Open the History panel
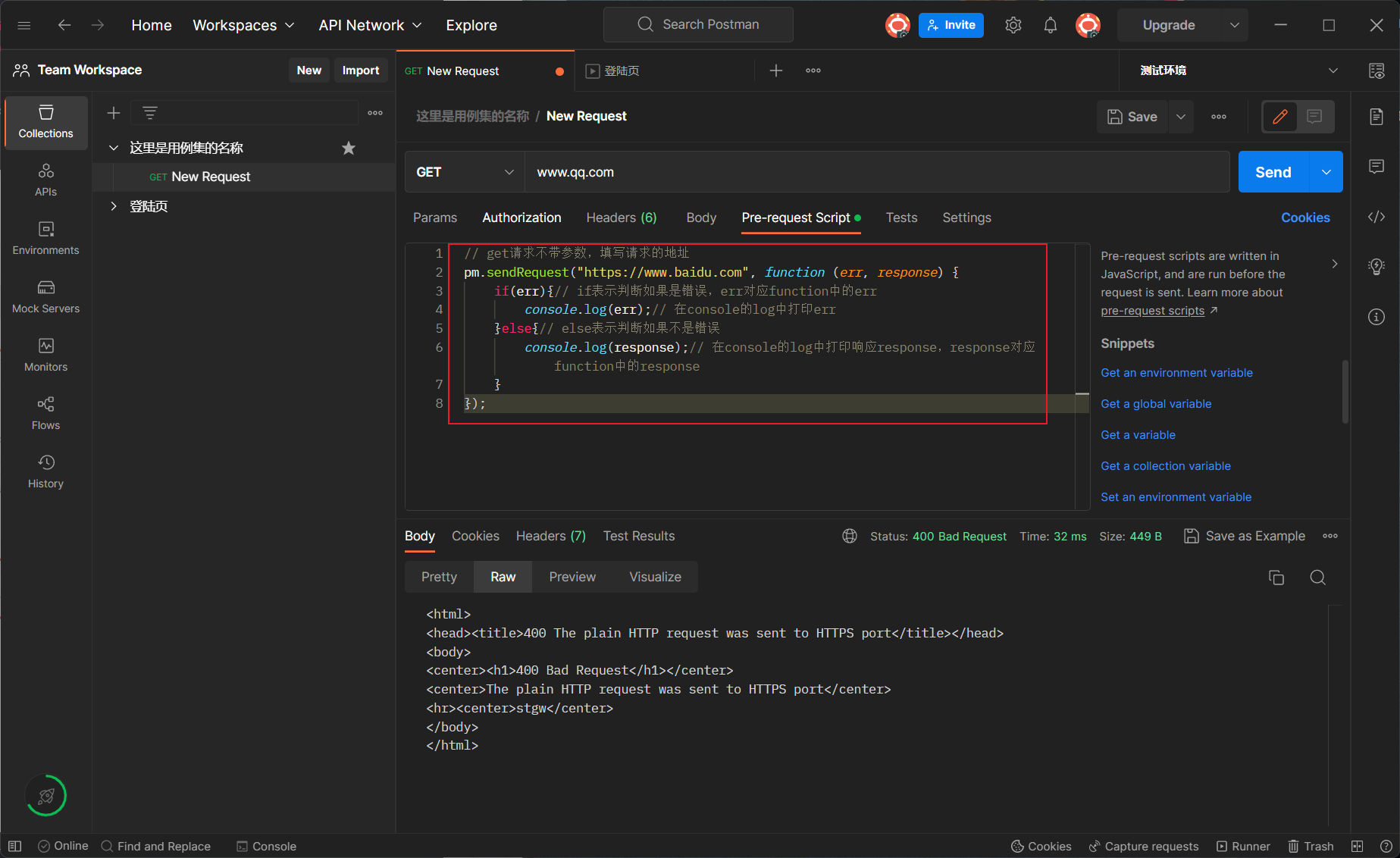 [45, 471]
